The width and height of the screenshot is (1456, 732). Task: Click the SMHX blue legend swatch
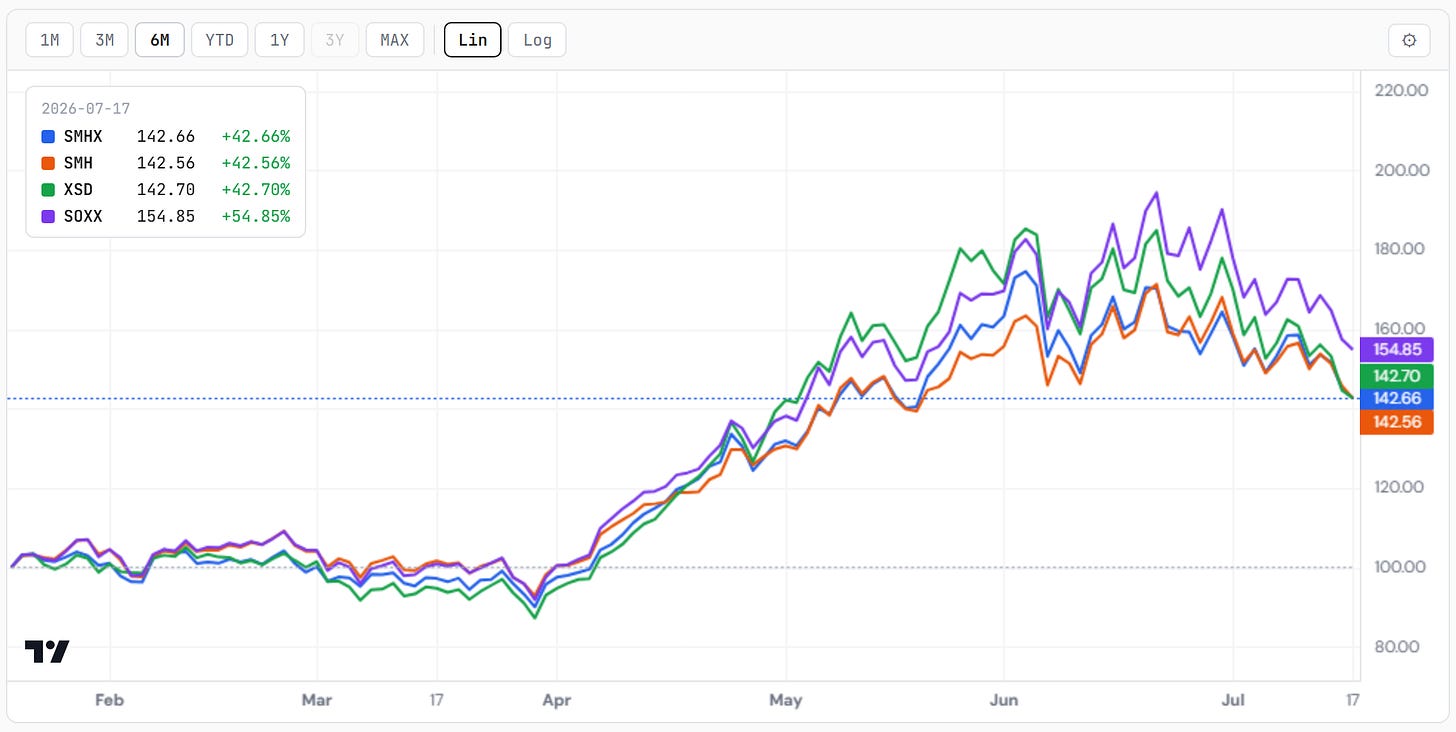click(x=48, y=137)
